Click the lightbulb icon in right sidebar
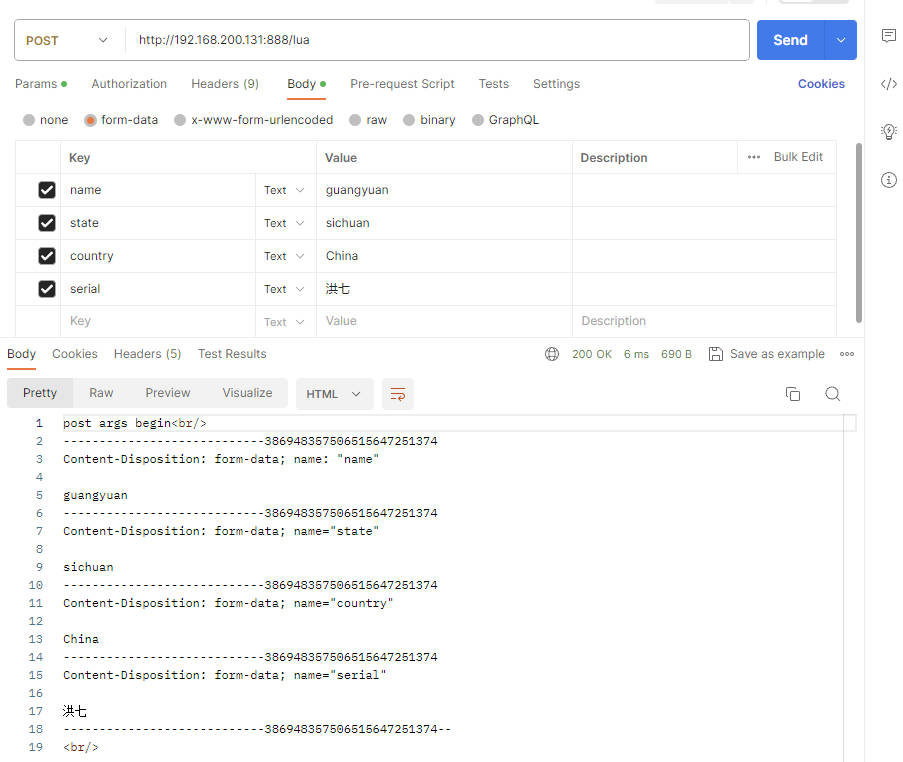 [x=888, y=131]
